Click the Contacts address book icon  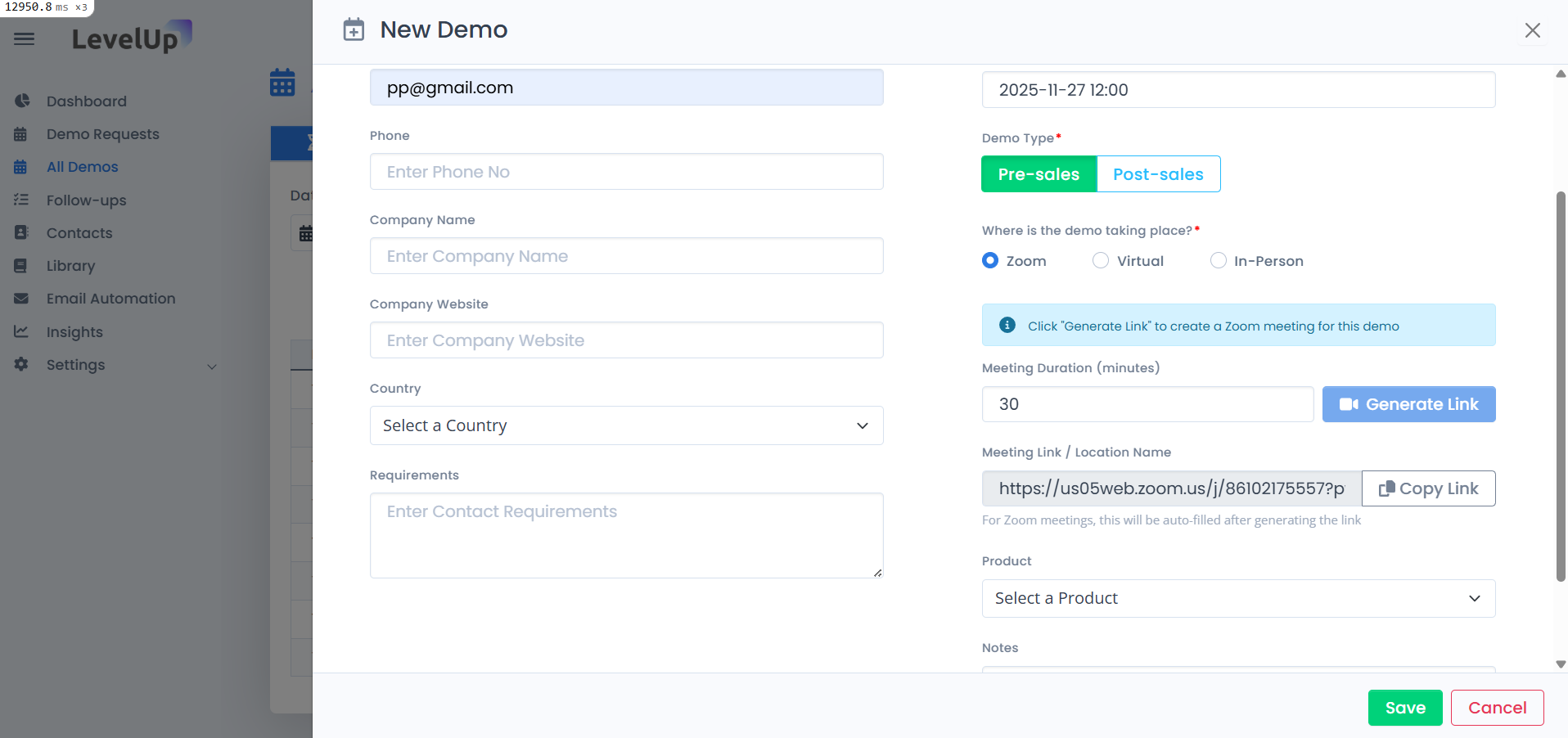[21, 232]
